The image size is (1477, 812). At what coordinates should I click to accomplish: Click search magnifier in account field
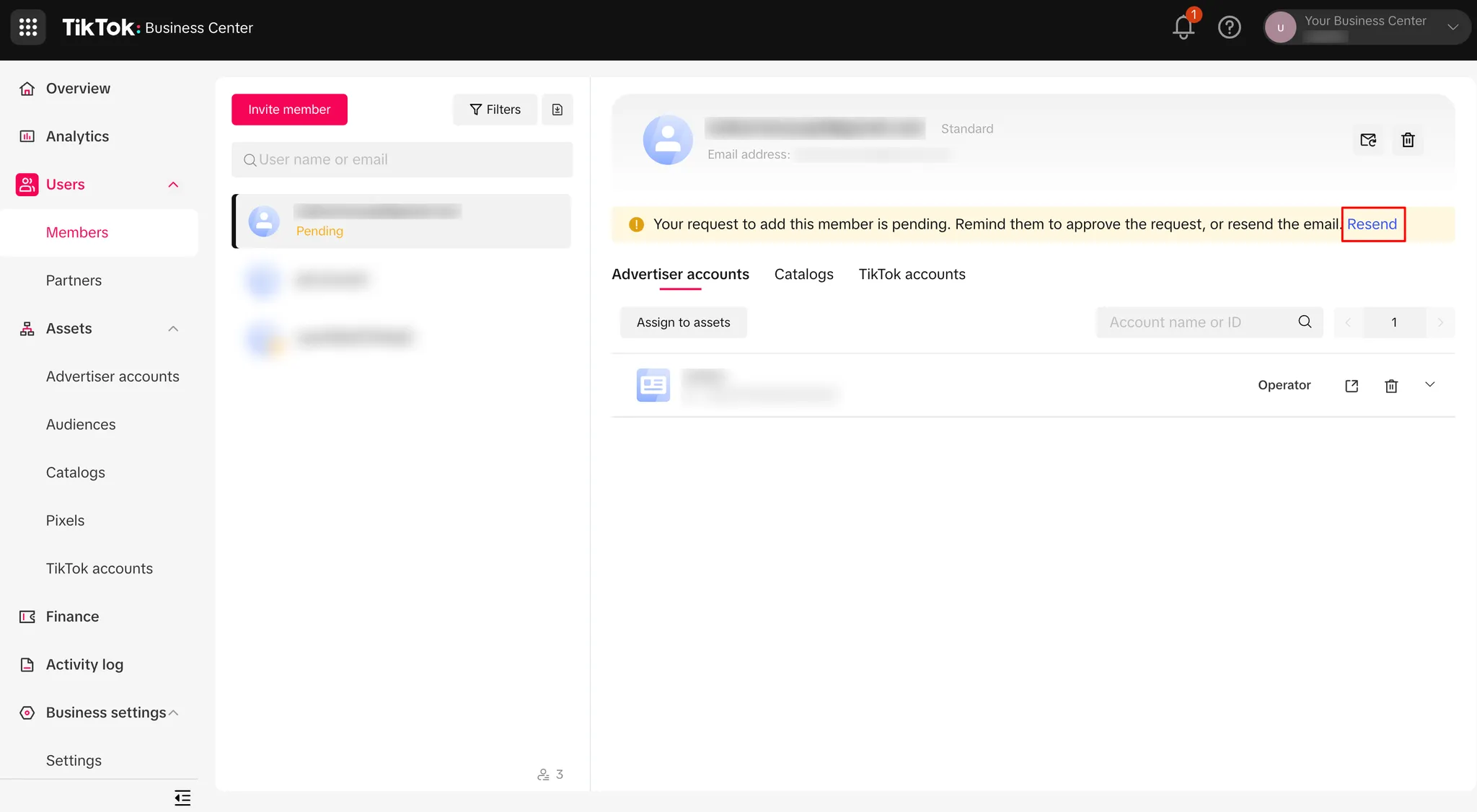1305,322
